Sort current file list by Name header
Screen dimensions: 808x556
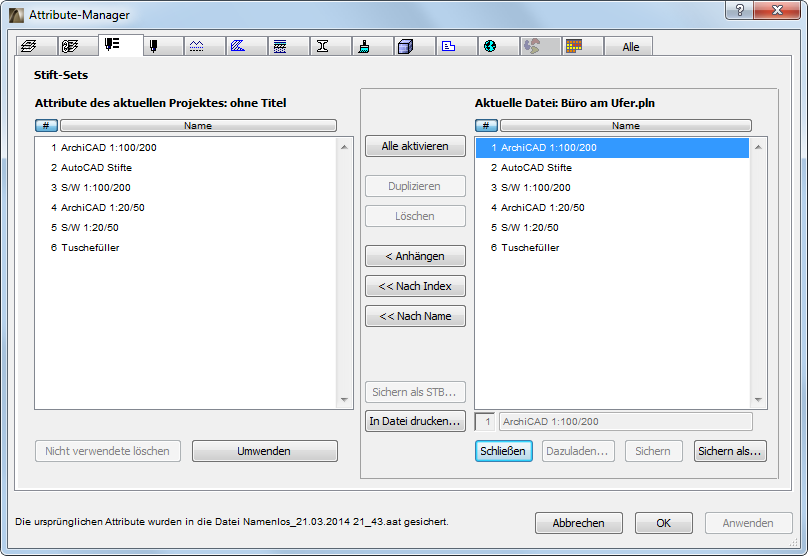point(626,125)
